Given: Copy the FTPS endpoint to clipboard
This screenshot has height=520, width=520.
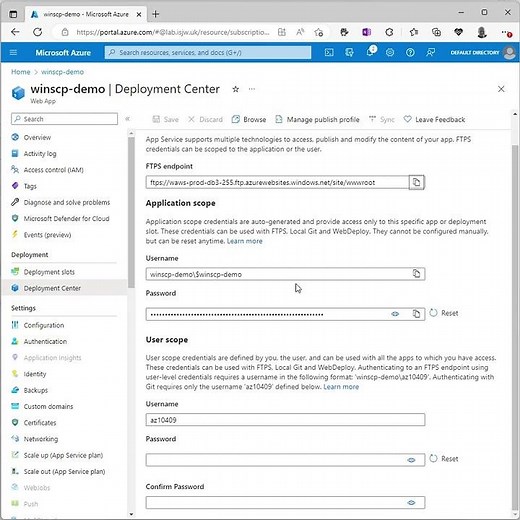Looking at the screenshot, I should 416,182.
